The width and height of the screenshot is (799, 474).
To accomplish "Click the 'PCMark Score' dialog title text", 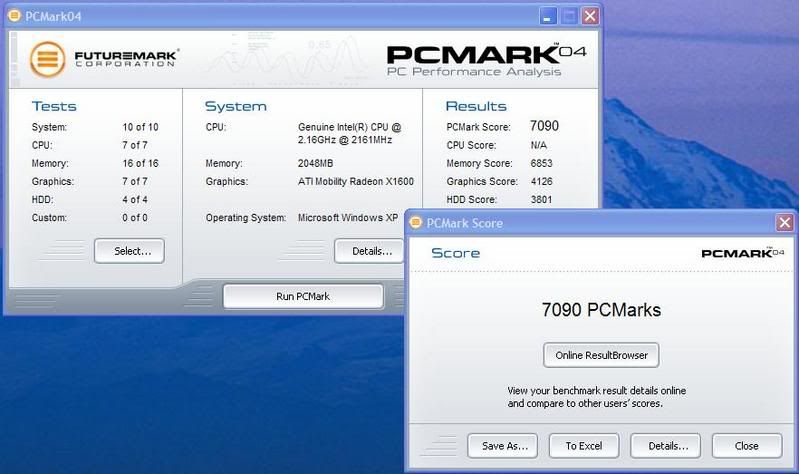I will point(465,223).
